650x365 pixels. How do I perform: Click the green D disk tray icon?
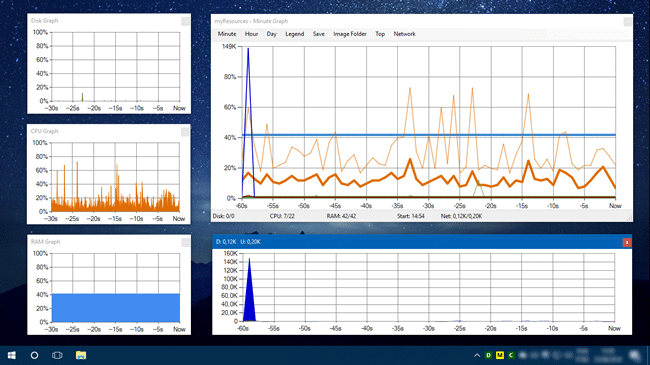[488, 355]
